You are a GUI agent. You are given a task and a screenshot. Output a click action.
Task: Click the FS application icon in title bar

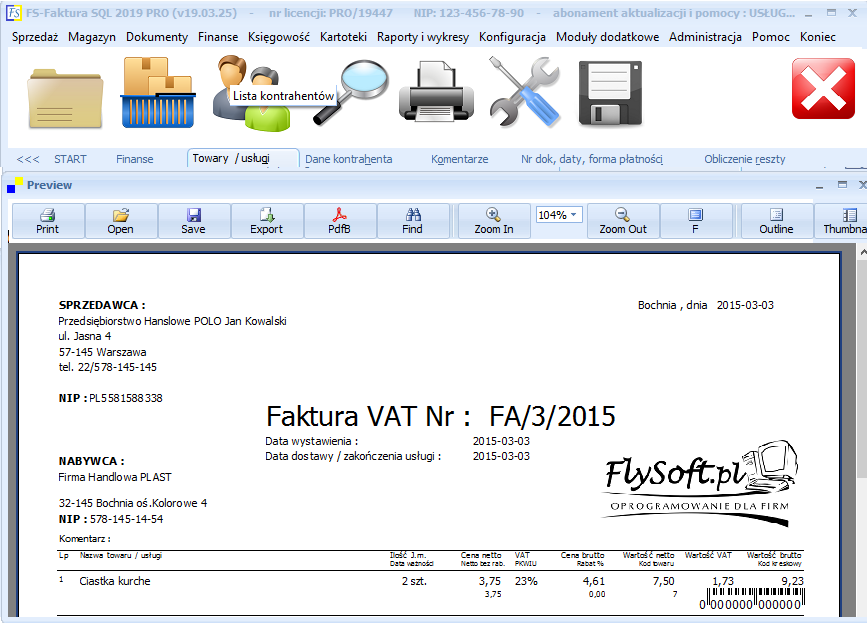pyautogui.click(x=13, y=13)
